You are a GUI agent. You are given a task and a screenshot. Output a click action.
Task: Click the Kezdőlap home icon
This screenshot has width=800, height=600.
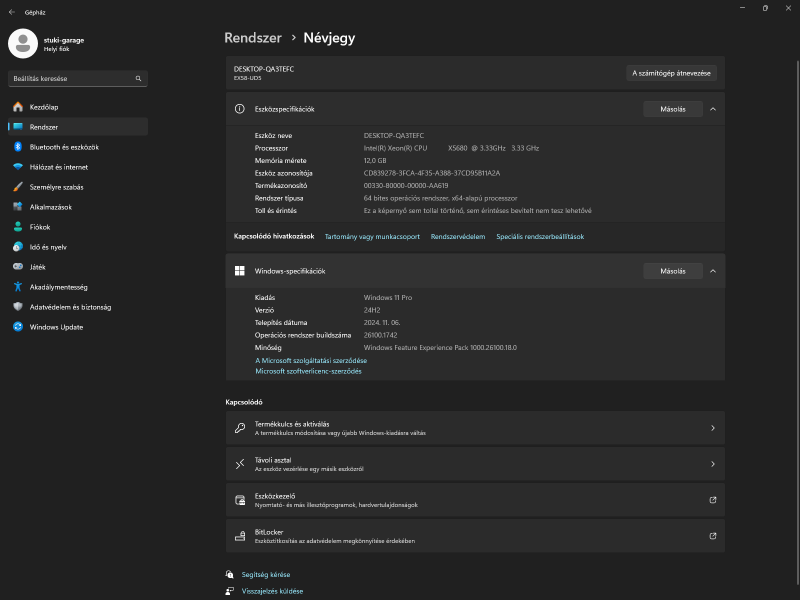18,107
